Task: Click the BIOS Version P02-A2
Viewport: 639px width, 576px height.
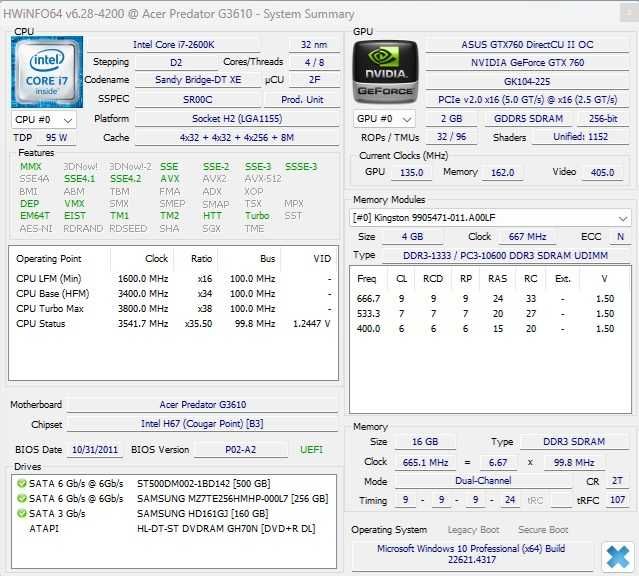Action: coord(240,450)
